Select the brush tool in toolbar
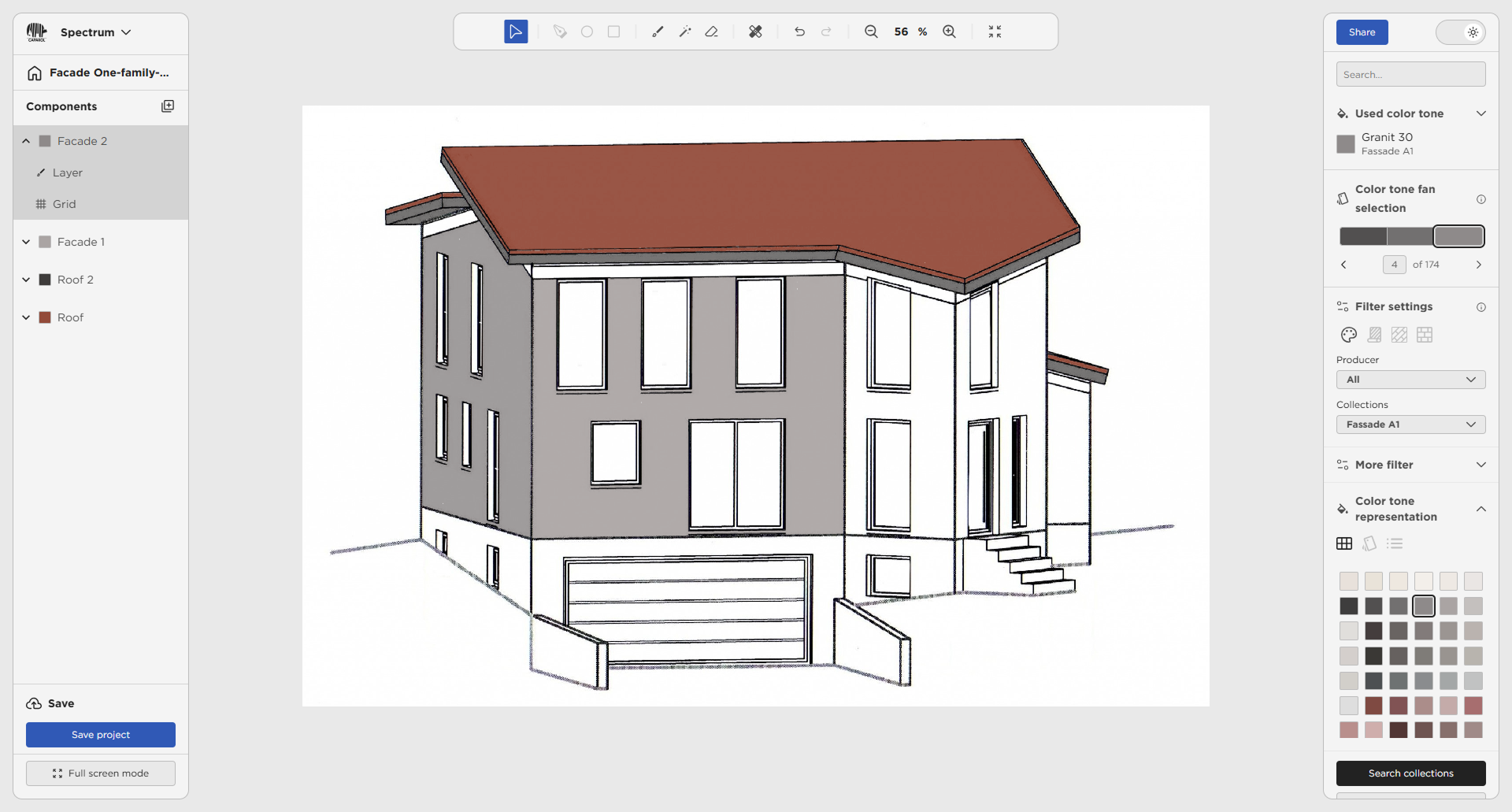This screenshot has width=1512, height=812. pos(658,32)
